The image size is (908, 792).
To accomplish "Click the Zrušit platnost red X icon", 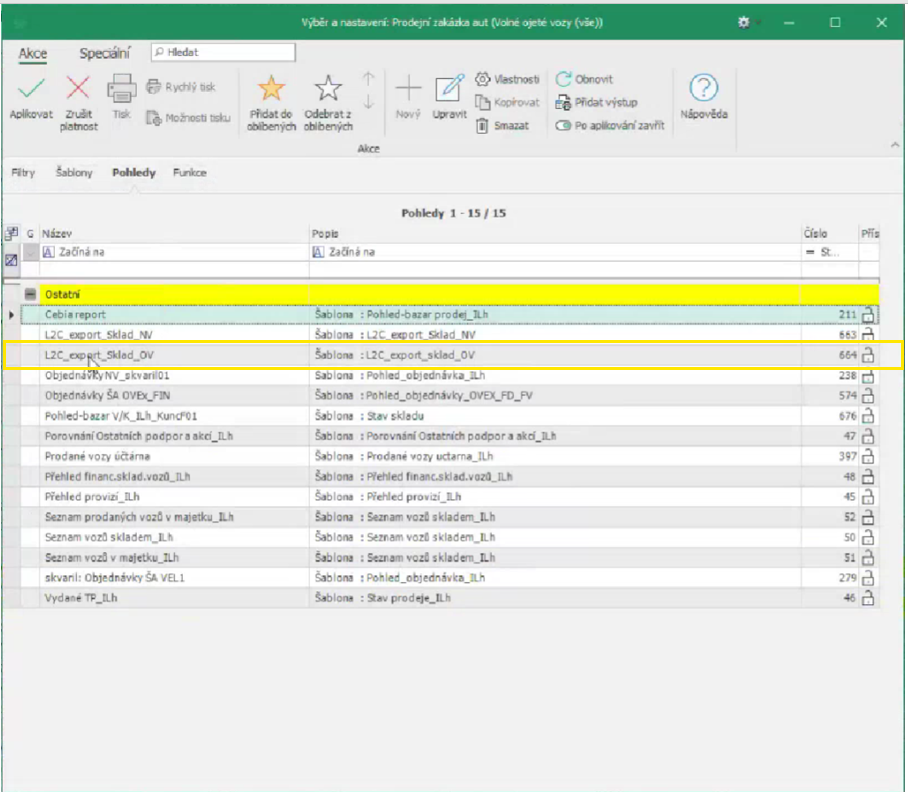I will (79, 89).
